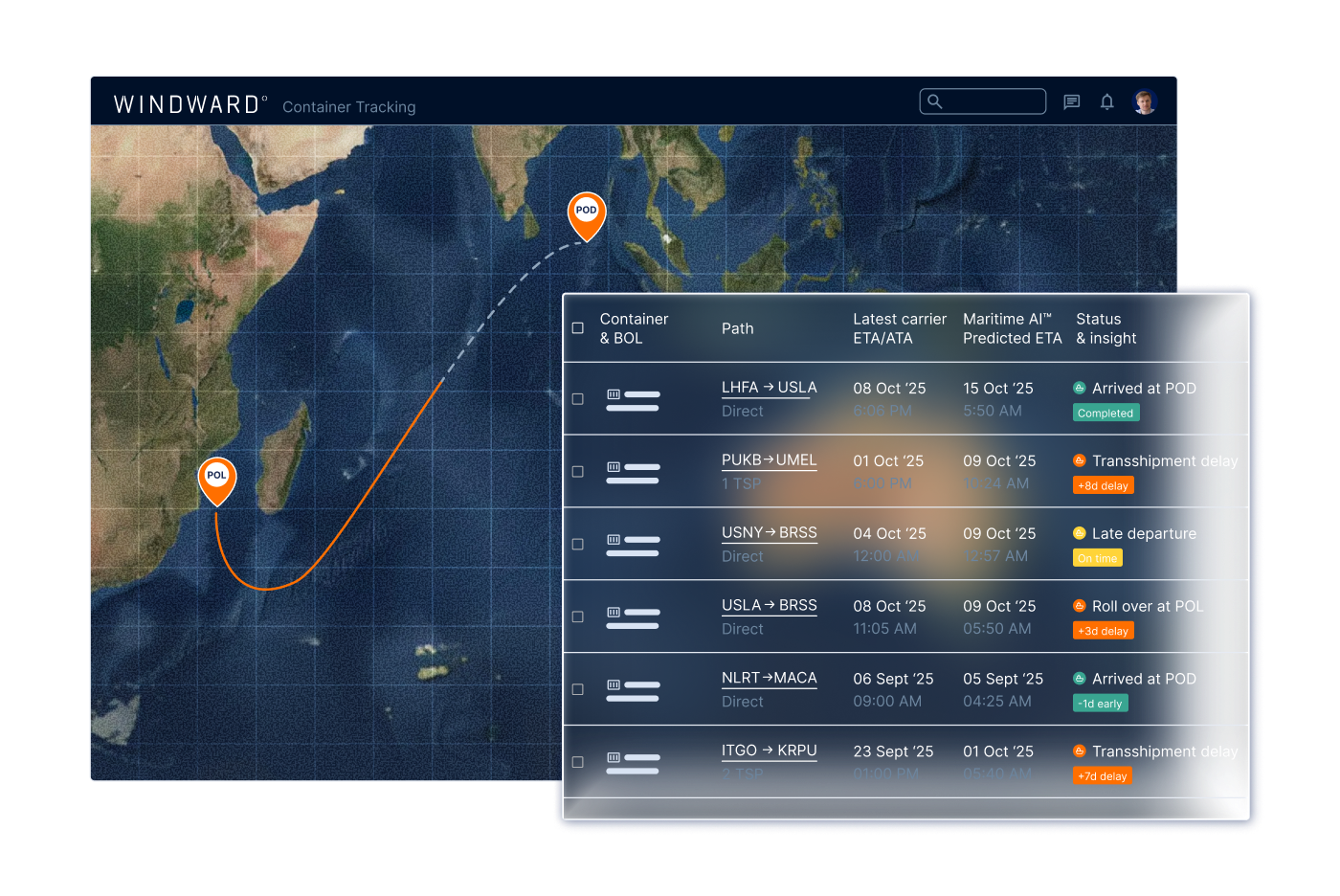This screenshot has width=1340, height=896.
Task: Click the container icon in the LHFA→USLA row
Action: pyautogui.click(x=613, y=393)
